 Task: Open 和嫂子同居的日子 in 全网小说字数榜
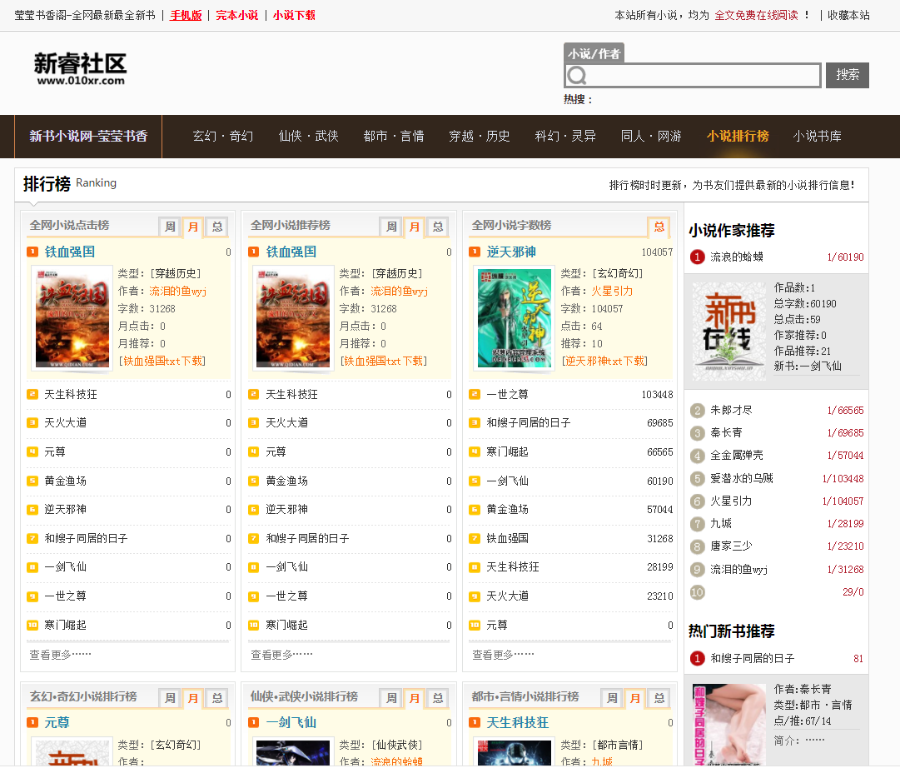[x=529, y=423]
